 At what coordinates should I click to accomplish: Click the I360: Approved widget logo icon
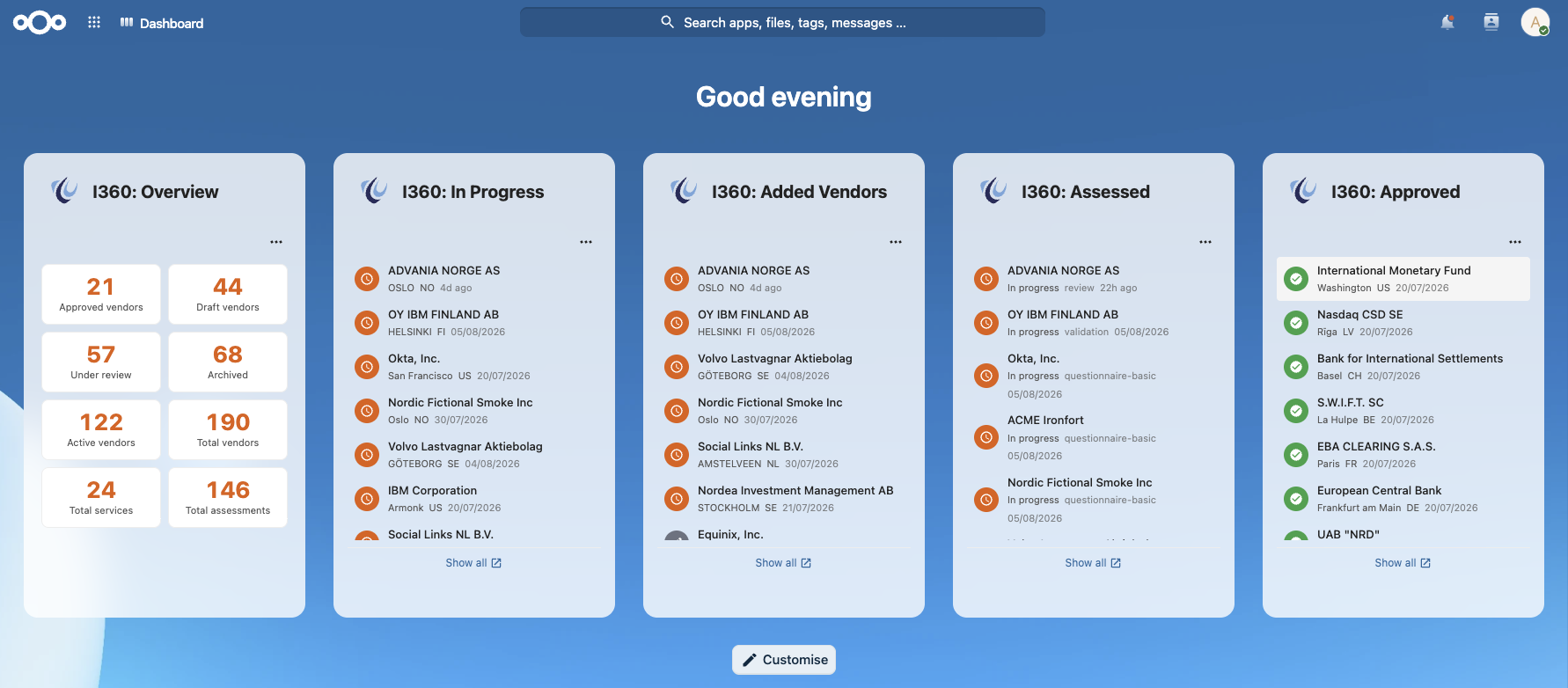tap(1303, 191)
